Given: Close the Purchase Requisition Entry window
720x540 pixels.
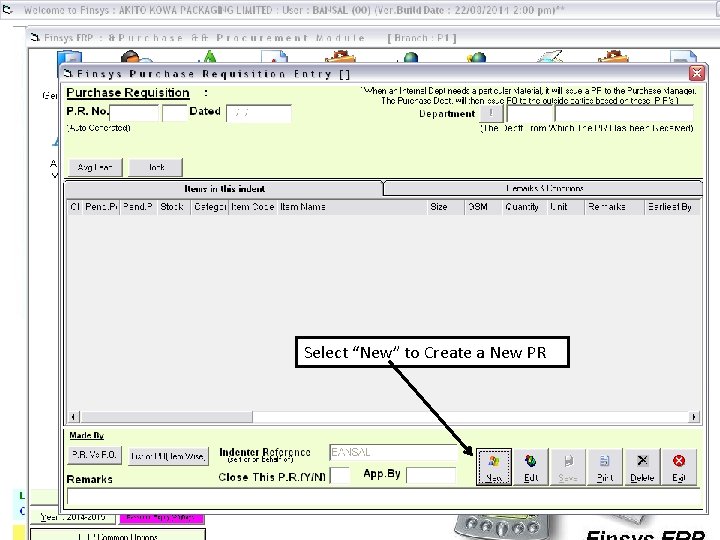Looking at the screenshot, I should (697, 73).
